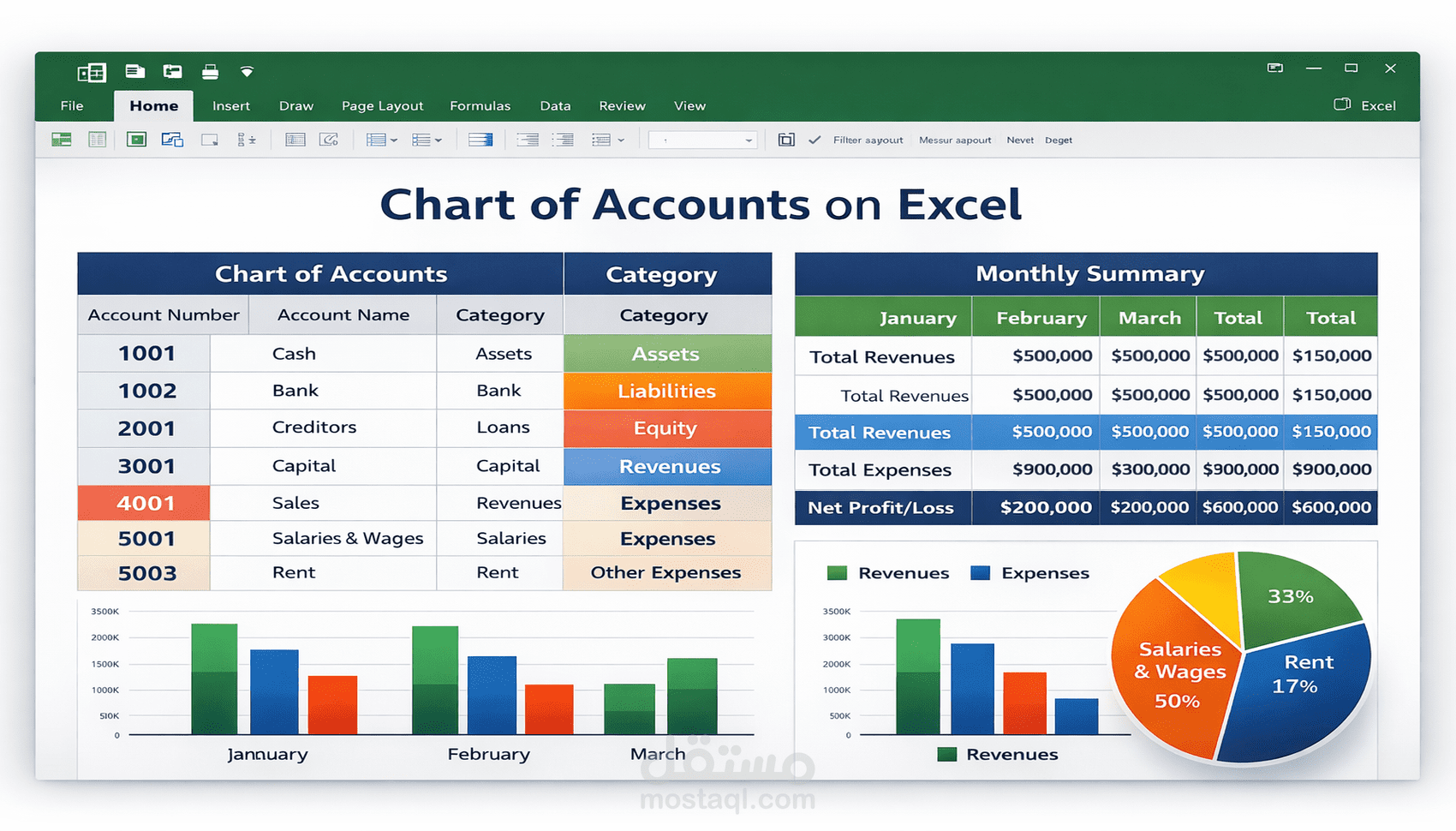Click the Account Number column header

[x=164, y=314]
